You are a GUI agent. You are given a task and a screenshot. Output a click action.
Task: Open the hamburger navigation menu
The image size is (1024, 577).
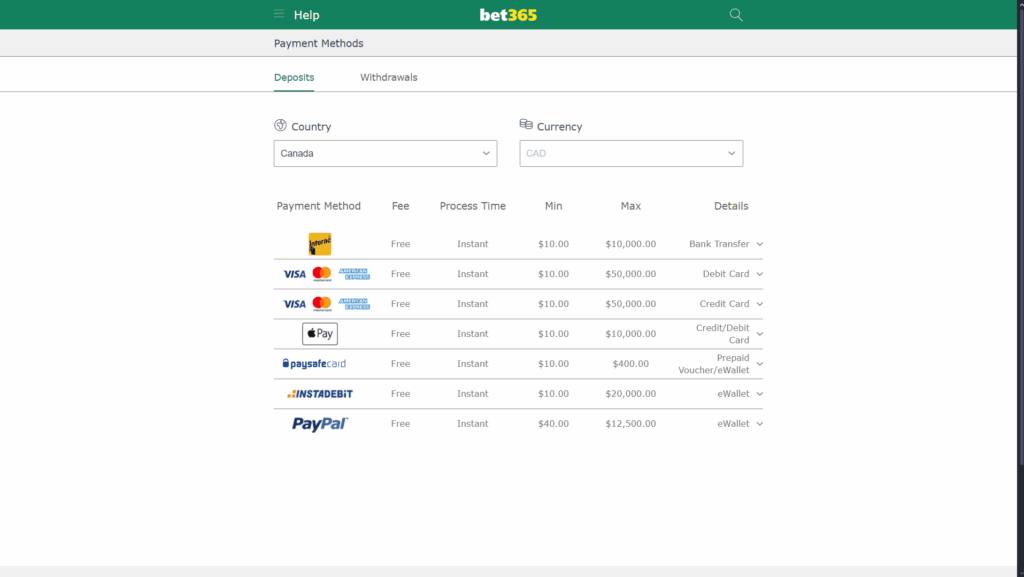[x=278, y=14]
